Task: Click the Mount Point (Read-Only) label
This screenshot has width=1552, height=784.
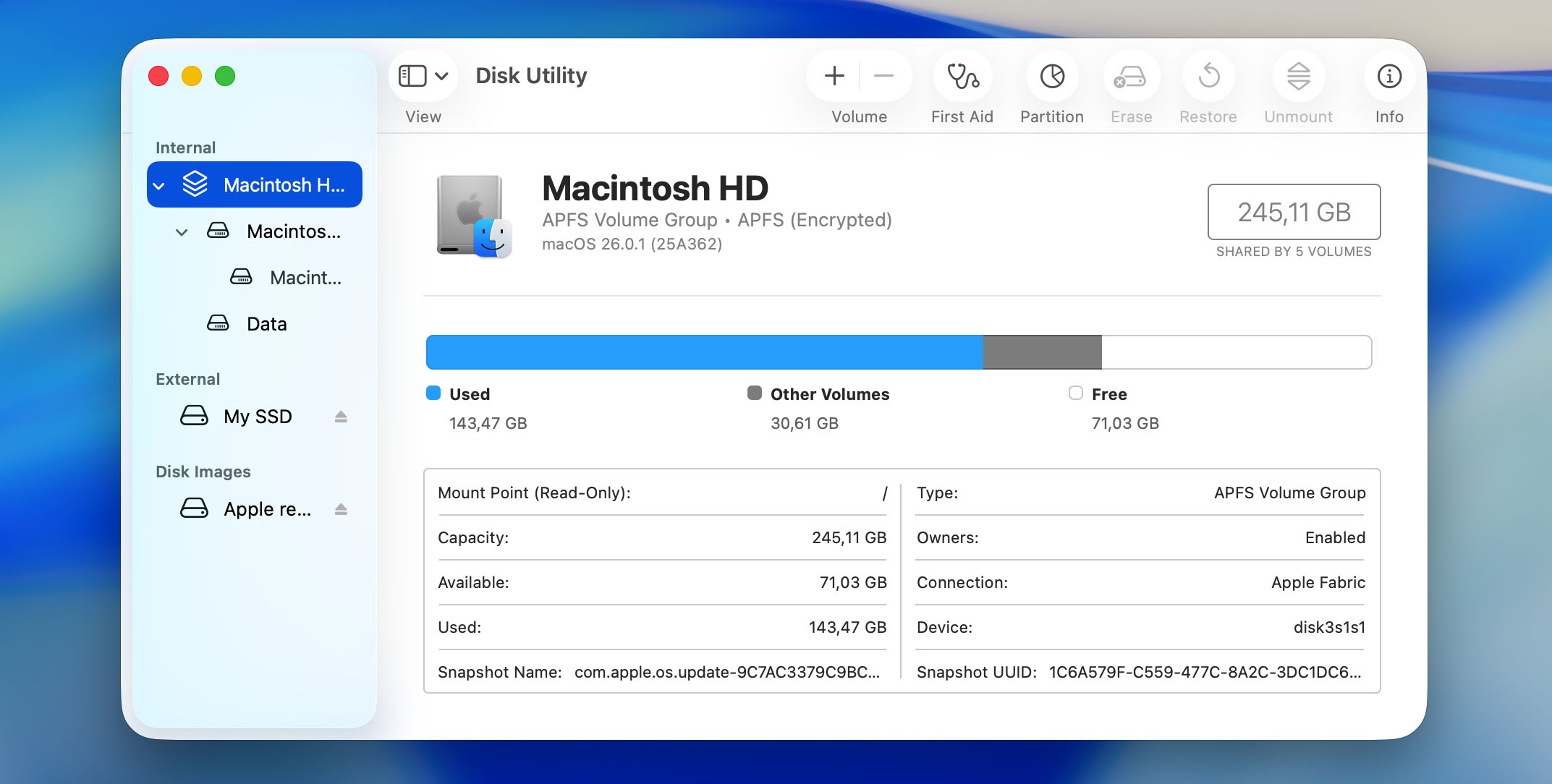Action: click(x=534, y=493)
